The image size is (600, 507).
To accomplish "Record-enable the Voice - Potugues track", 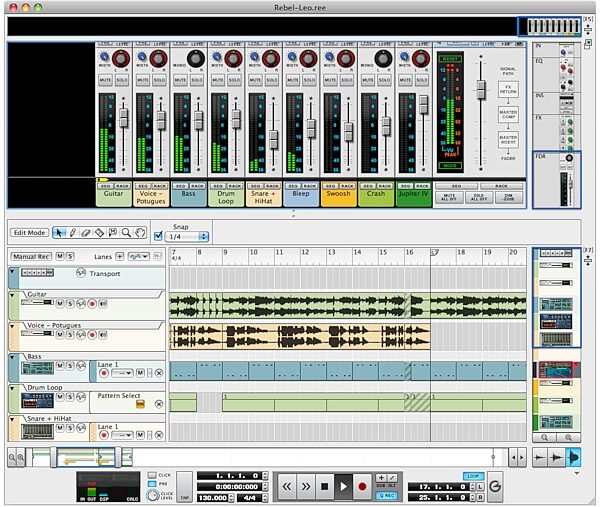I will tap(92, 335).
